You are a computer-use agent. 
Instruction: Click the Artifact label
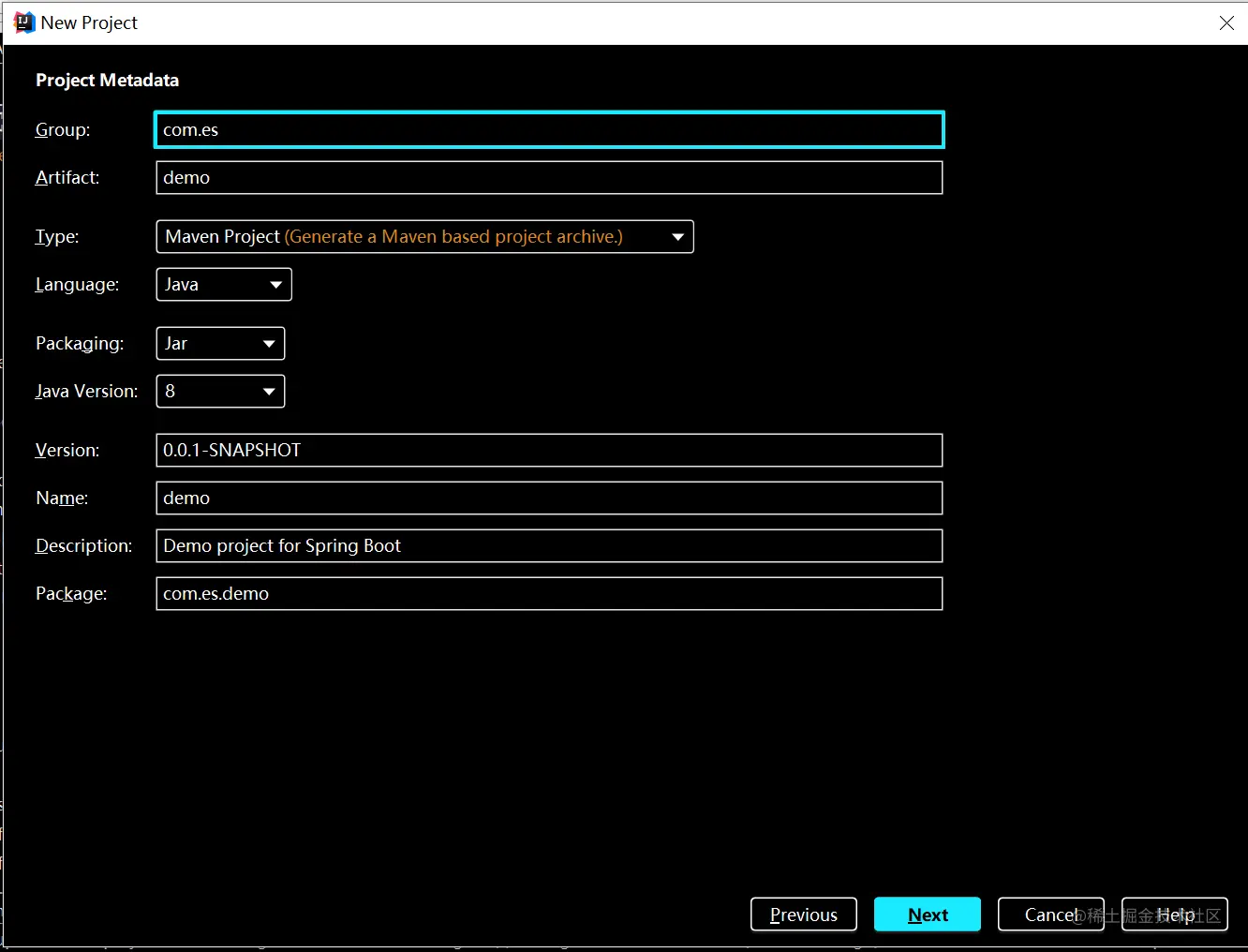point(67,177)
